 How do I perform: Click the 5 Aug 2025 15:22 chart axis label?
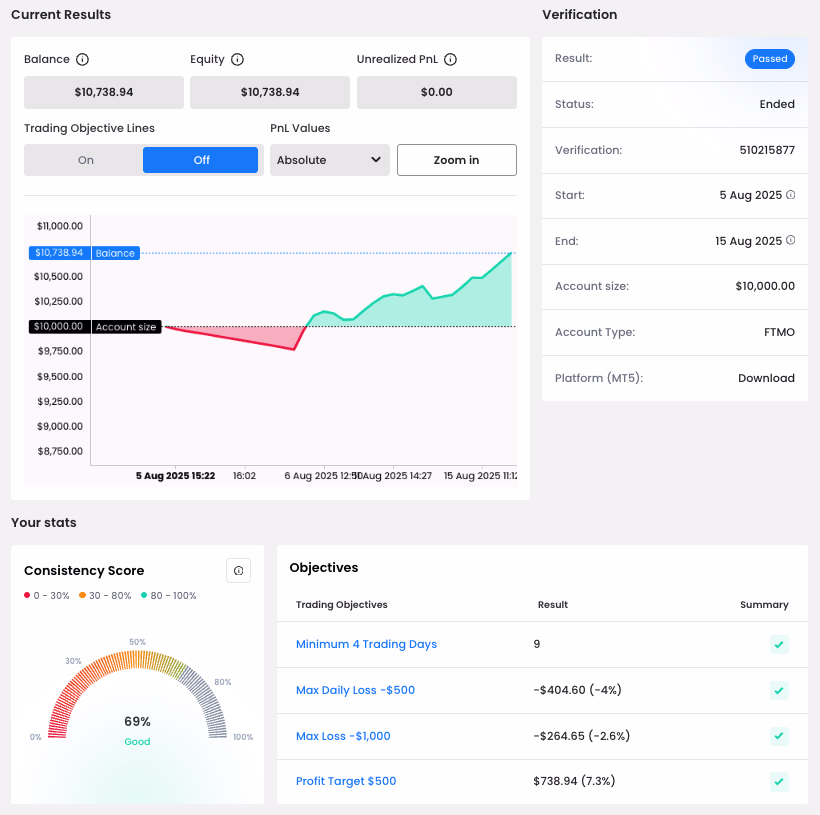pyautogui.click(x=175, y=476)
